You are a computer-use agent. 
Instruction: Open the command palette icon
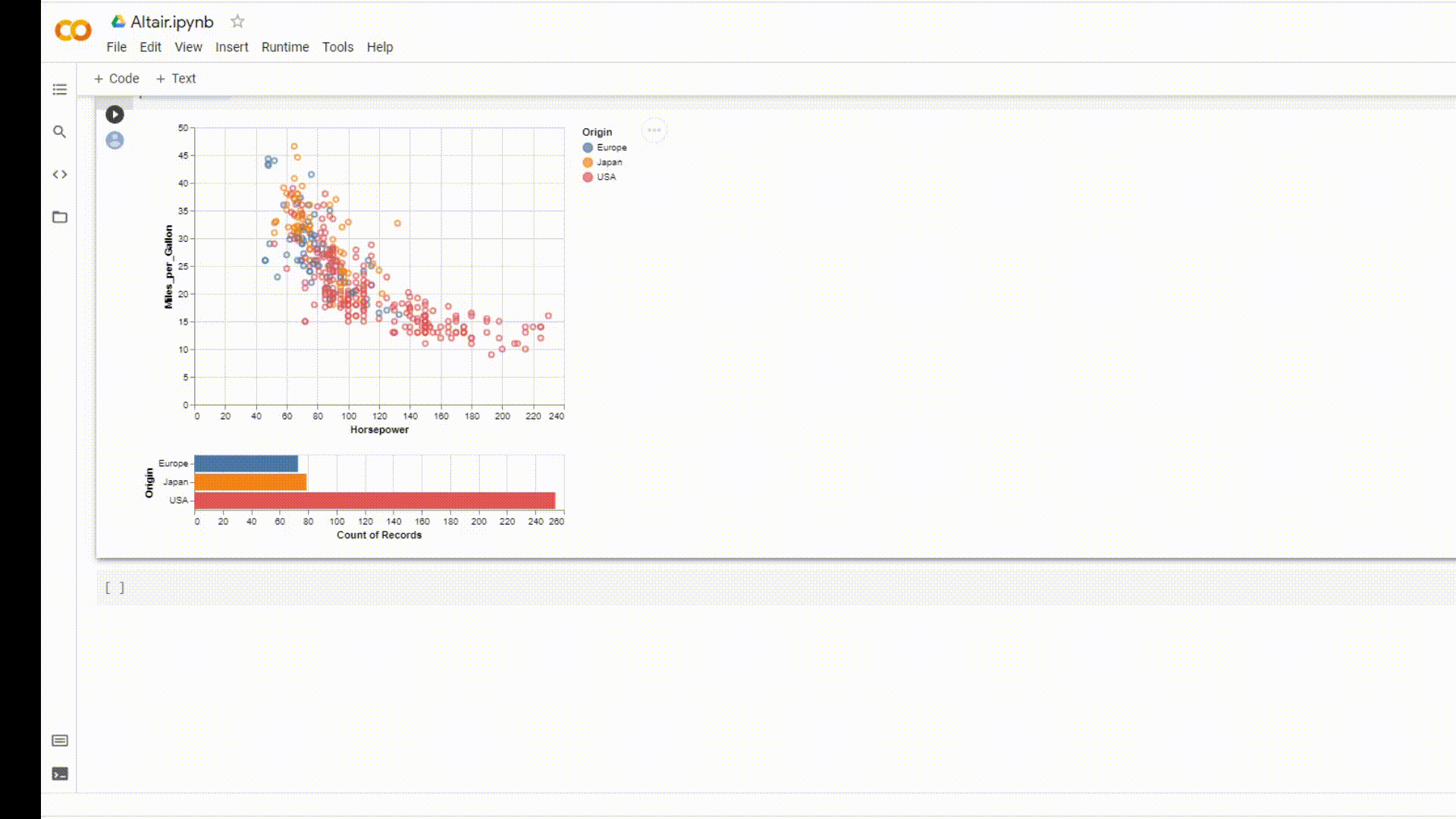point(60,741)
